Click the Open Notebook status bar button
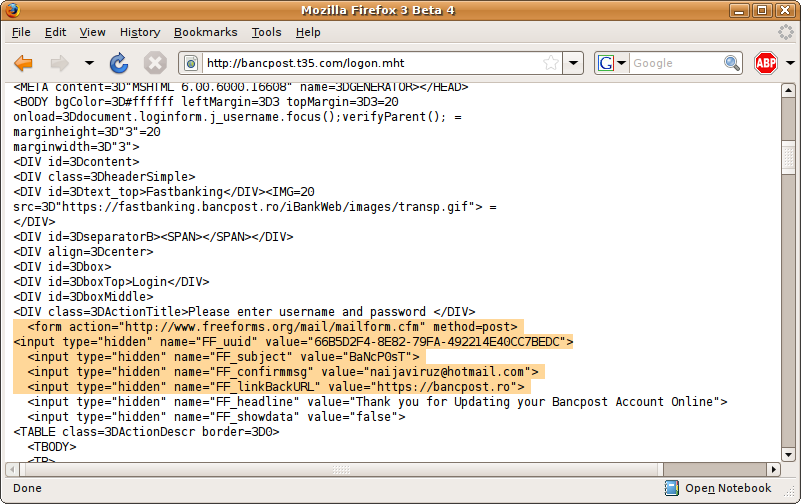The width and height of the screenshot is (801, 504). tap(718, 488)
